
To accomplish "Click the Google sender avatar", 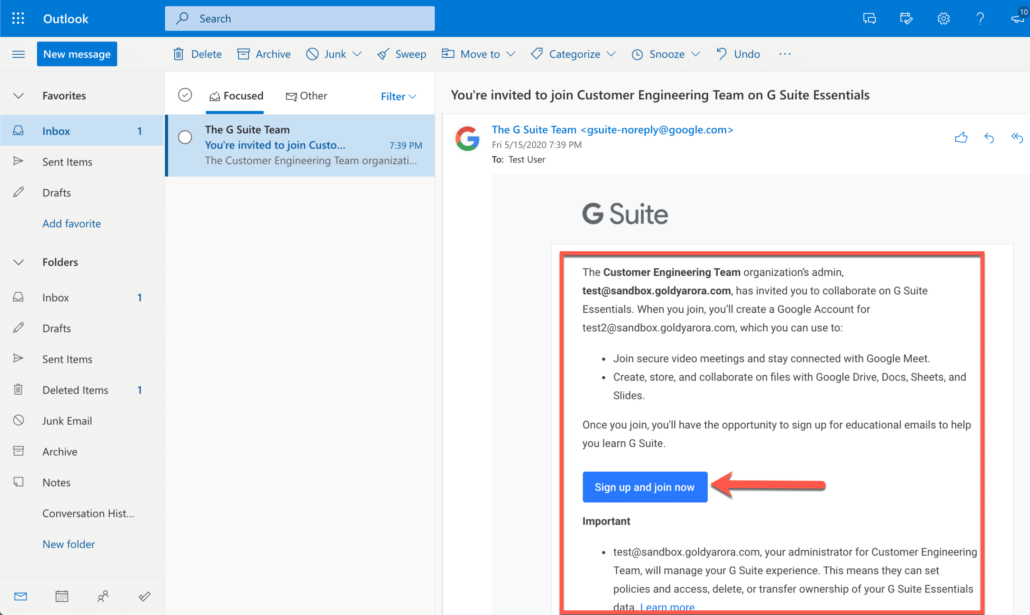I will pyautogui.click(x=468, y=139).
